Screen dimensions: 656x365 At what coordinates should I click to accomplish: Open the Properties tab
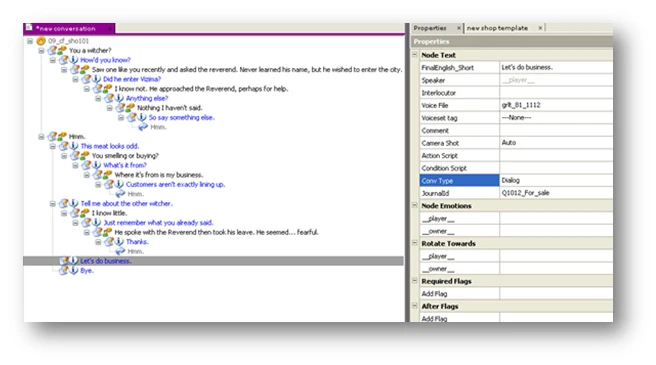[x=430, y=28]
